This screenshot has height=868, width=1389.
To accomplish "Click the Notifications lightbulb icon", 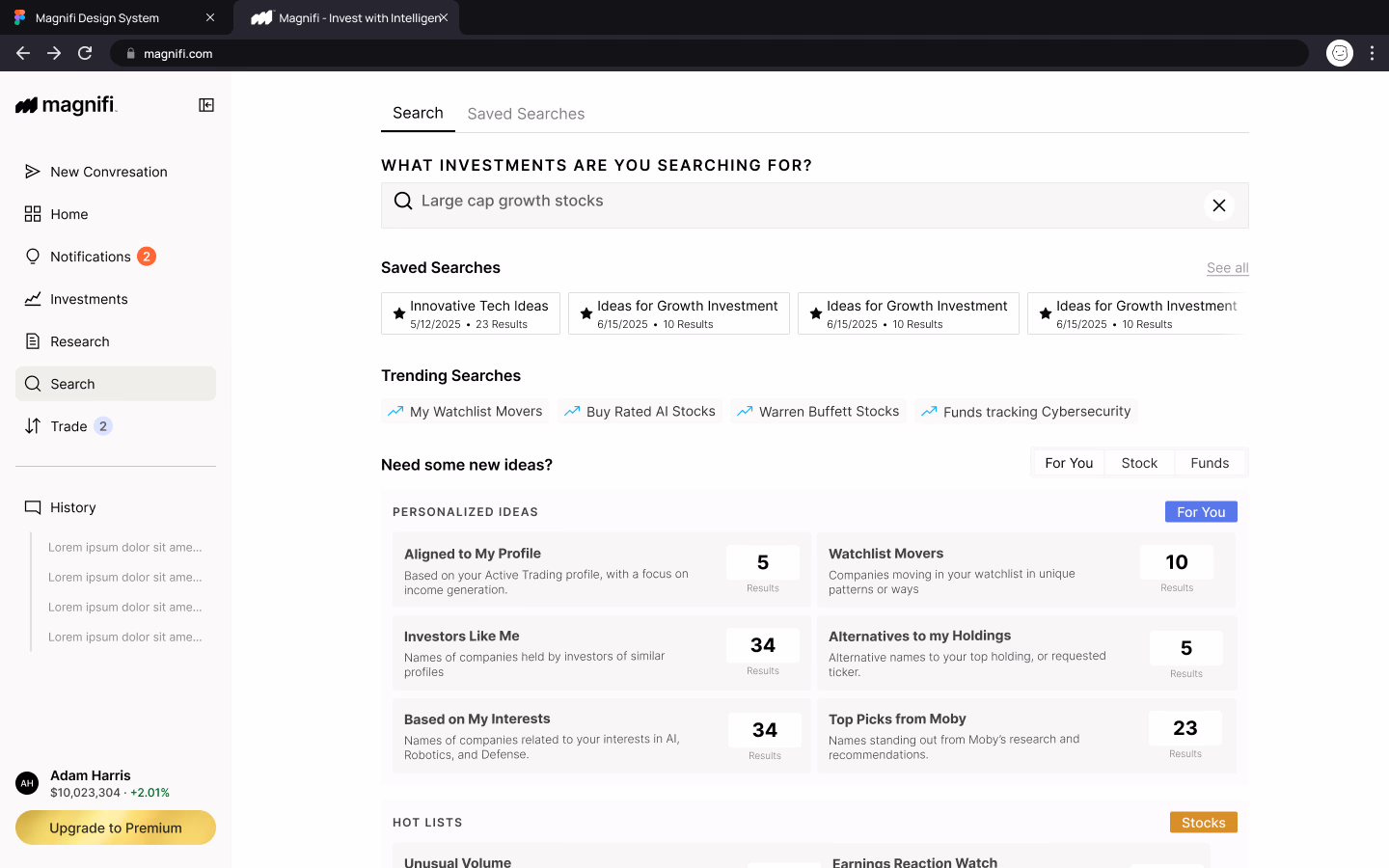I will (x=33, y=257).
